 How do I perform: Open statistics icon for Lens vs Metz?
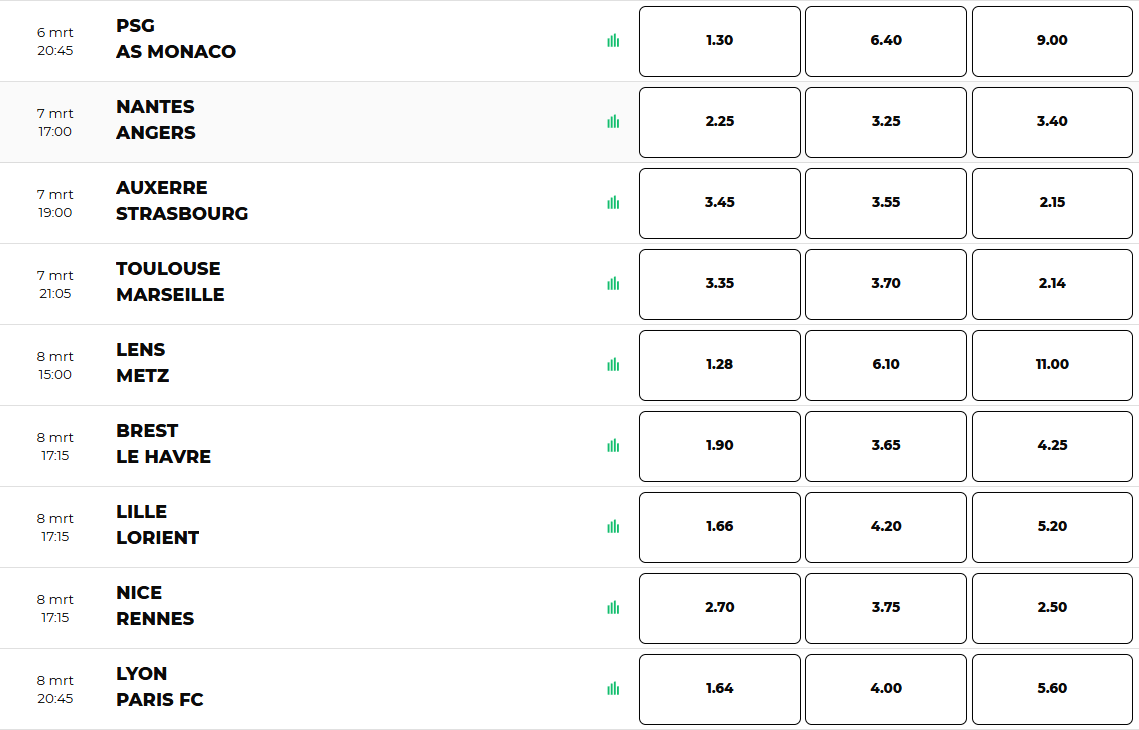(613, 365)
